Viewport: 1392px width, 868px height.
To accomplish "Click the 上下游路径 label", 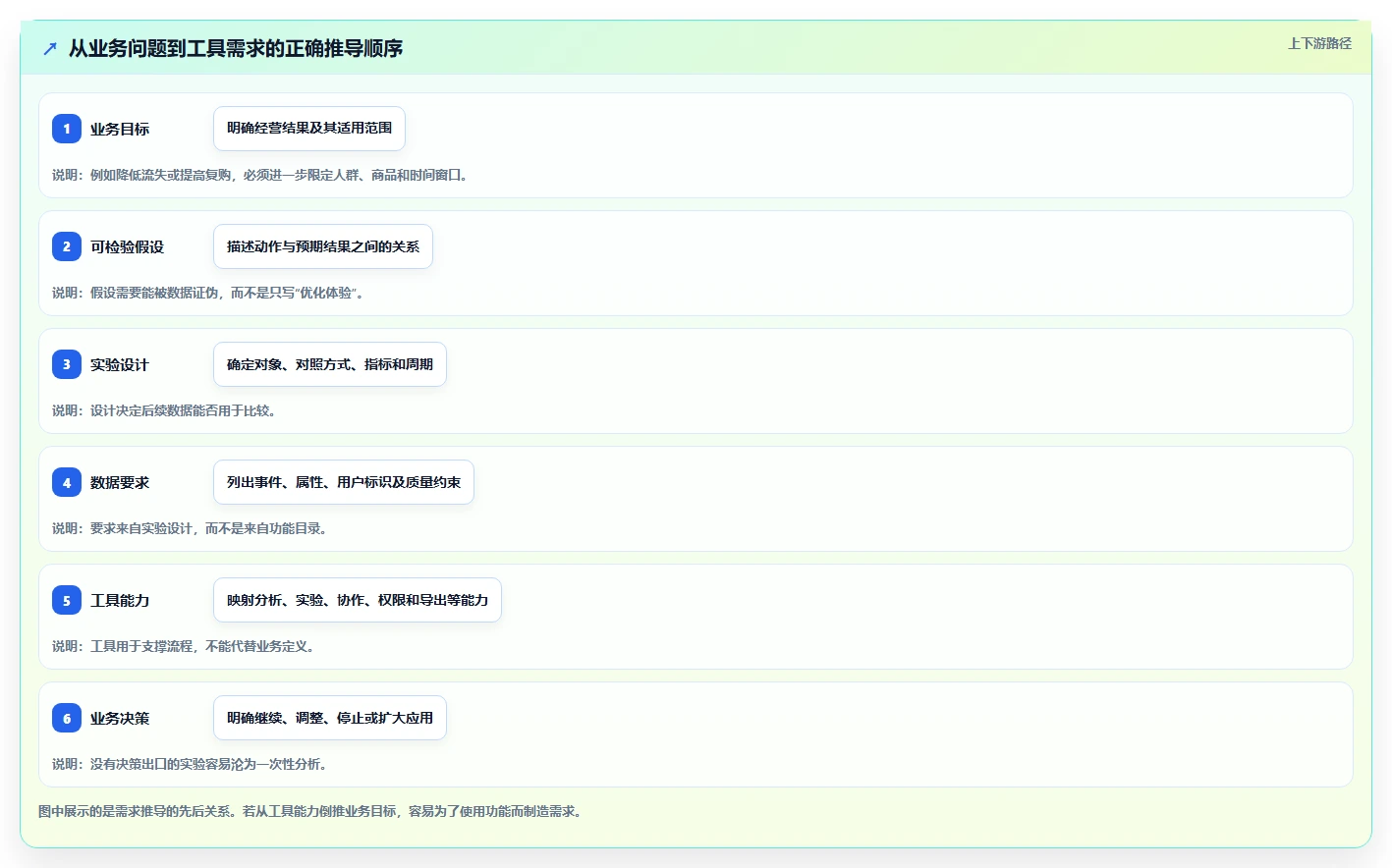I will click(x=1319, y=43).
